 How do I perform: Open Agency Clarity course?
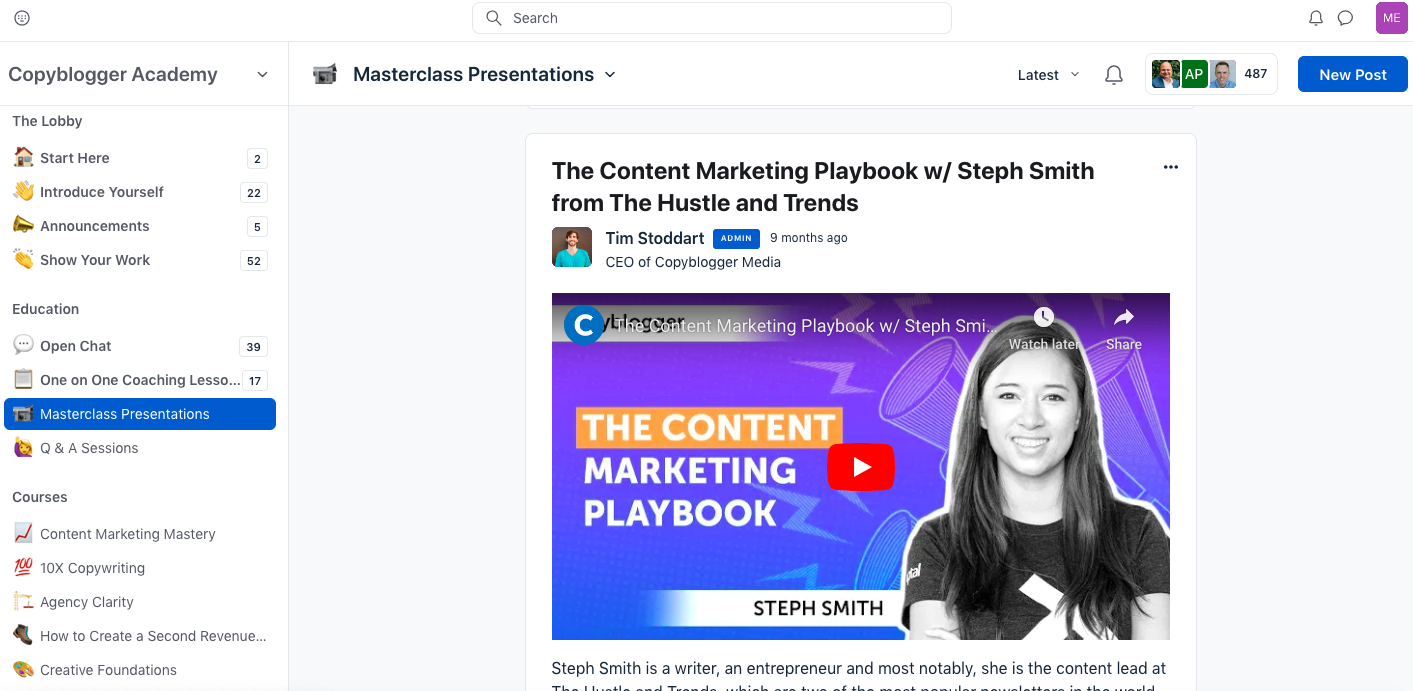tap(140, 602)
